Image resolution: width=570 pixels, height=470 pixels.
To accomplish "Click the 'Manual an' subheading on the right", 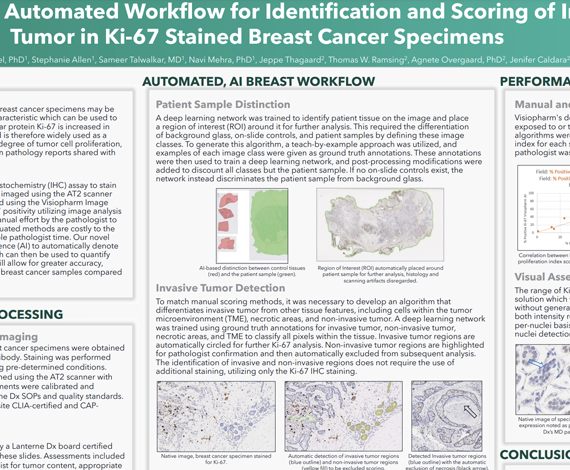I will (542, 104).
